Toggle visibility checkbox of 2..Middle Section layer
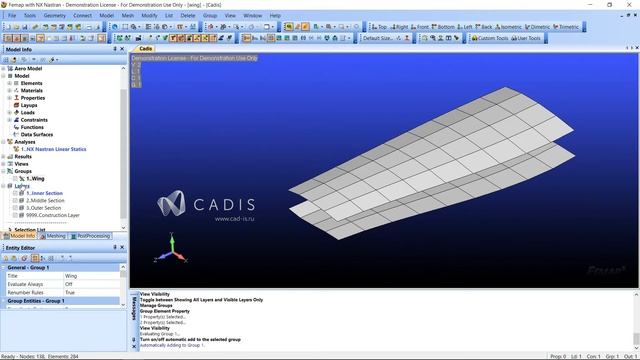Viewport: 640px width, 360px height. pyautogui.click(x=15, y=200)
